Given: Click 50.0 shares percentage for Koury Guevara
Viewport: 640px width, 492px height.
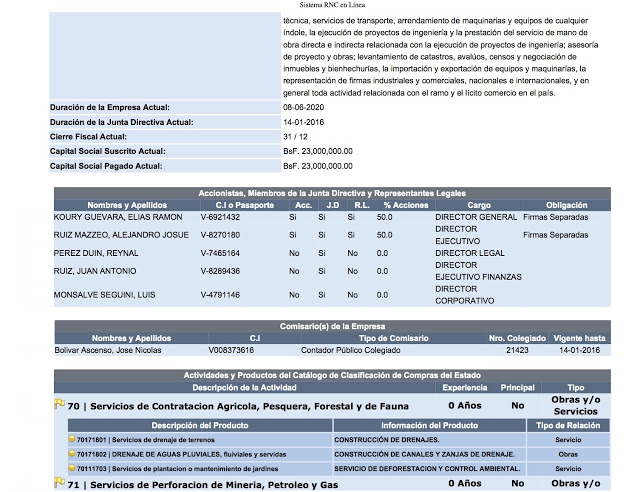Looking at the screenshot, I should (x=384, y=217).
